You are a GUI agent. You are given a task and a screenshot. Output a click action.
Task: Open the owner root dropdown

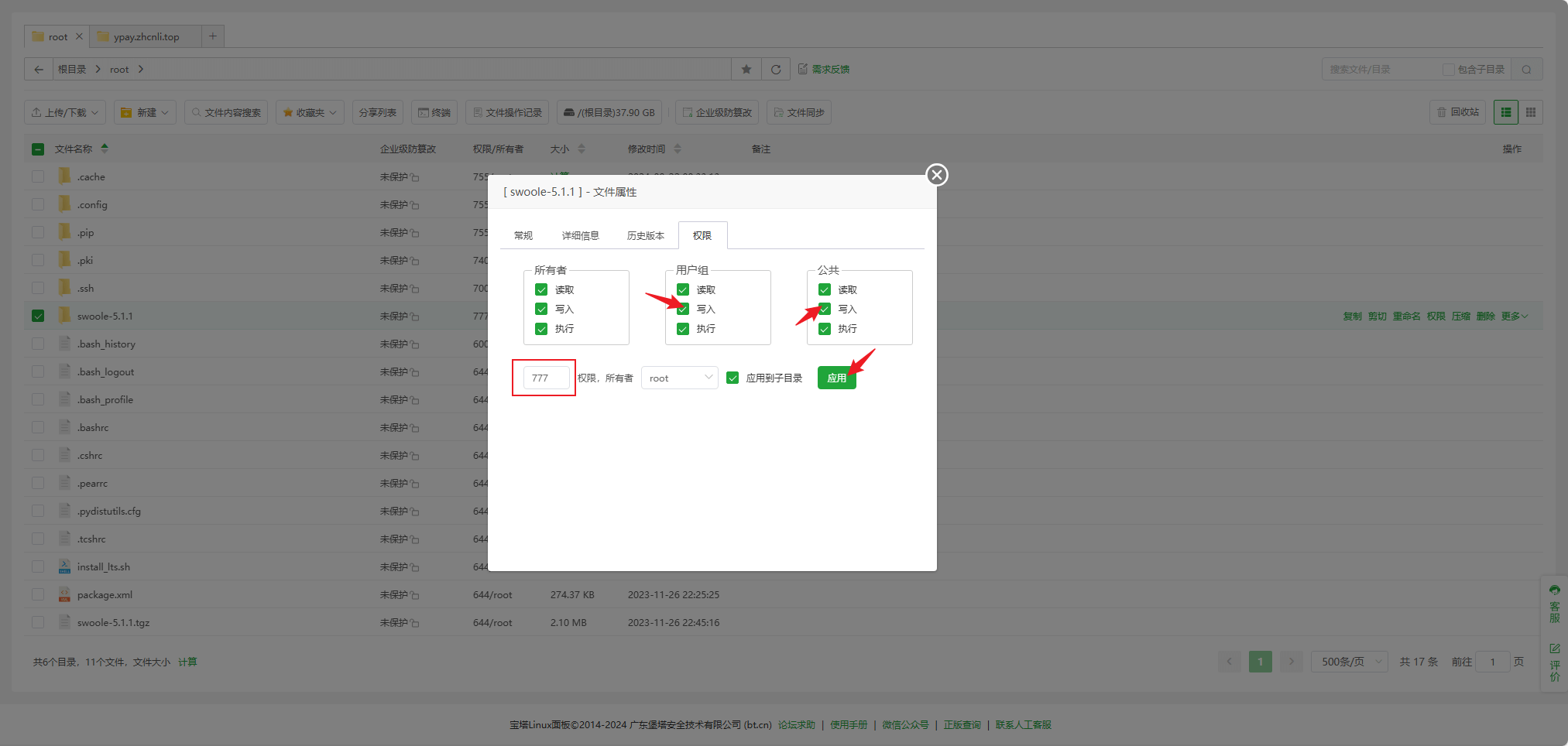(x=680, y=378)
